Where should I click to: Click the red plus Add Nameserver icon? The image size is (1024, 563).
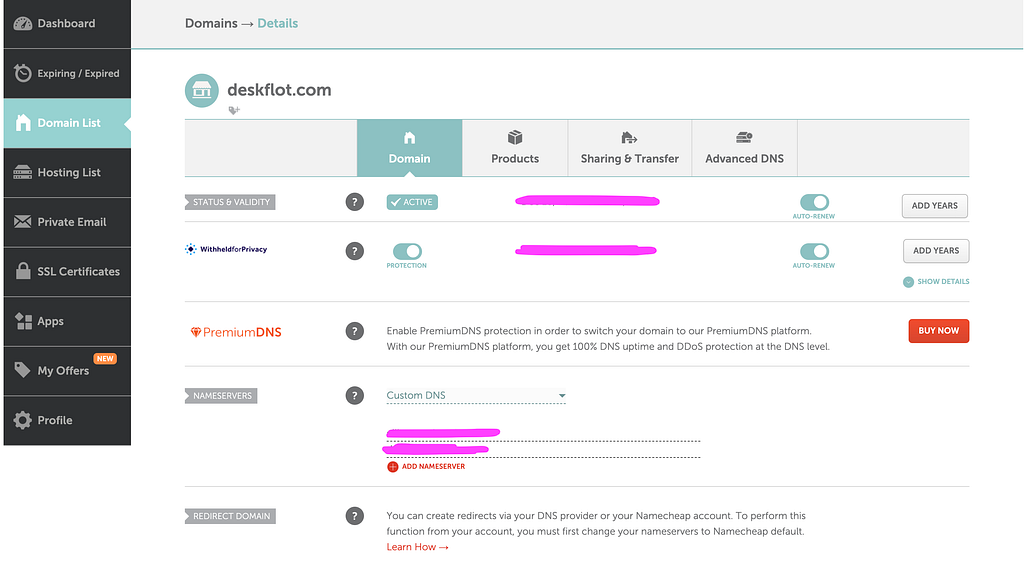pyautogui.click(x=392, y=466)
